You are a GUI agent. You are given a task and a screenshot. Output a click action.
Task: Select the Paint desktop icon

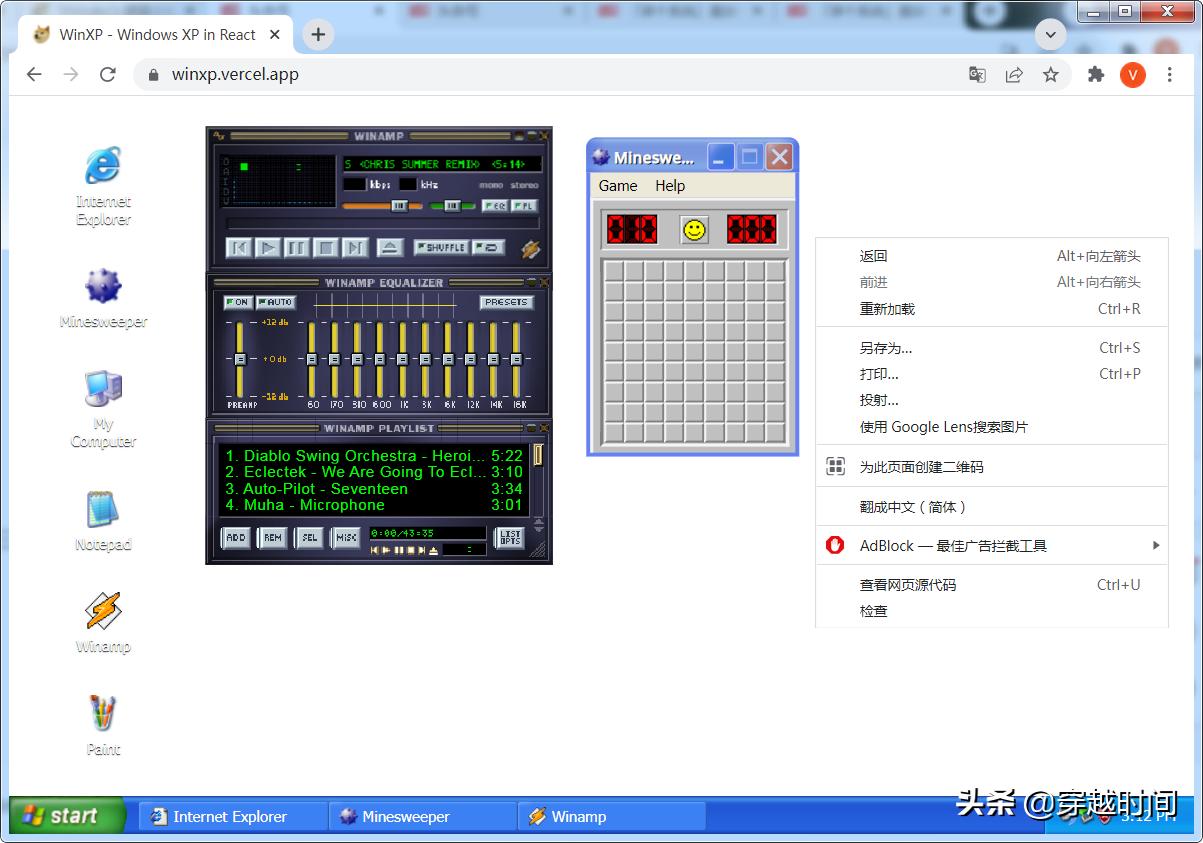(x=103, y=724)
